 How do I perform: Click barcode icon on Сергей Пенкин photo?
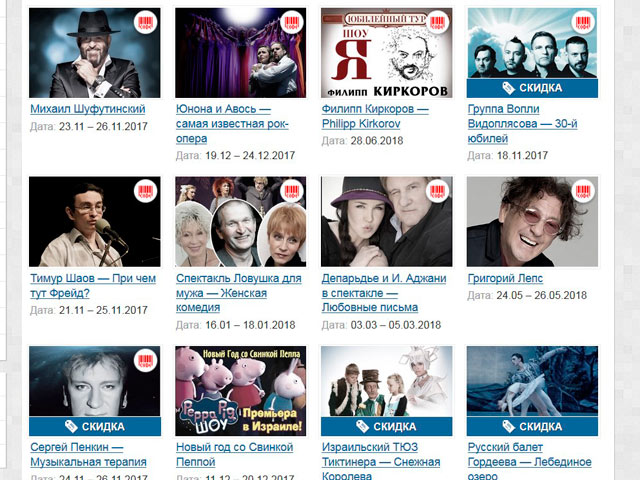(146, 360)
